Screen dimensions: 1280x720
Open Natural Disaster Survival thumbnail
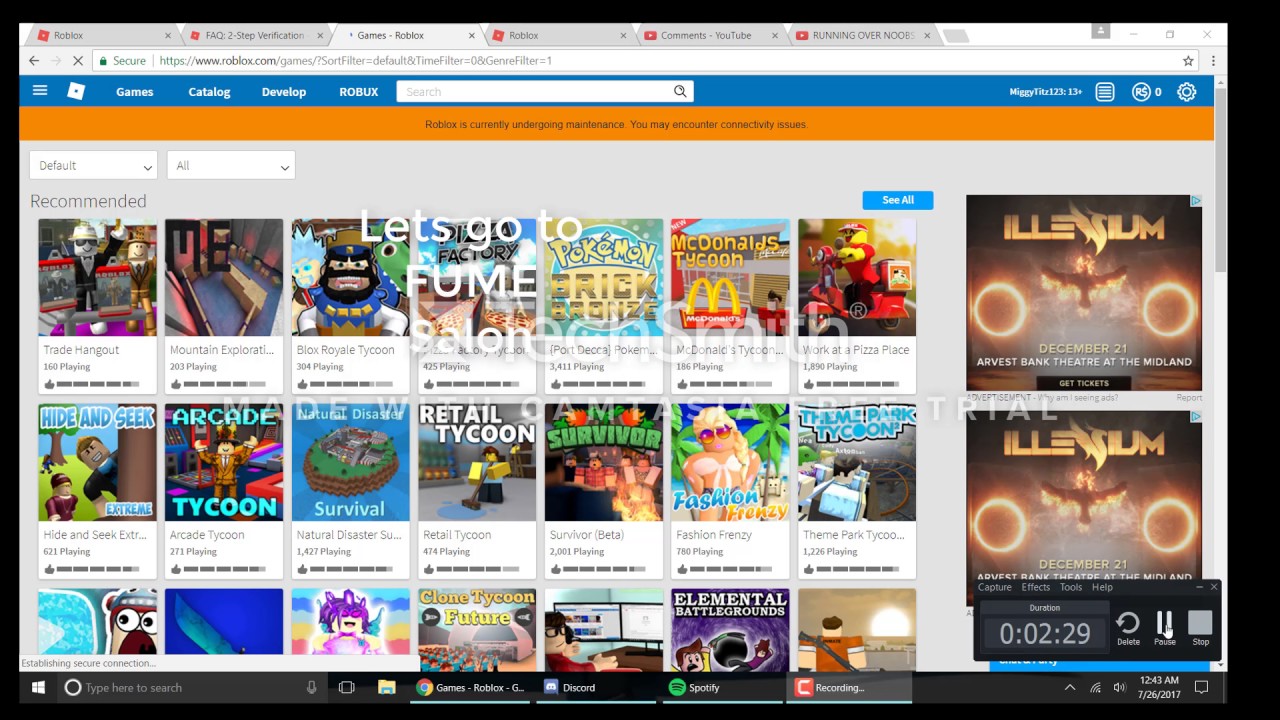[350, 462]
